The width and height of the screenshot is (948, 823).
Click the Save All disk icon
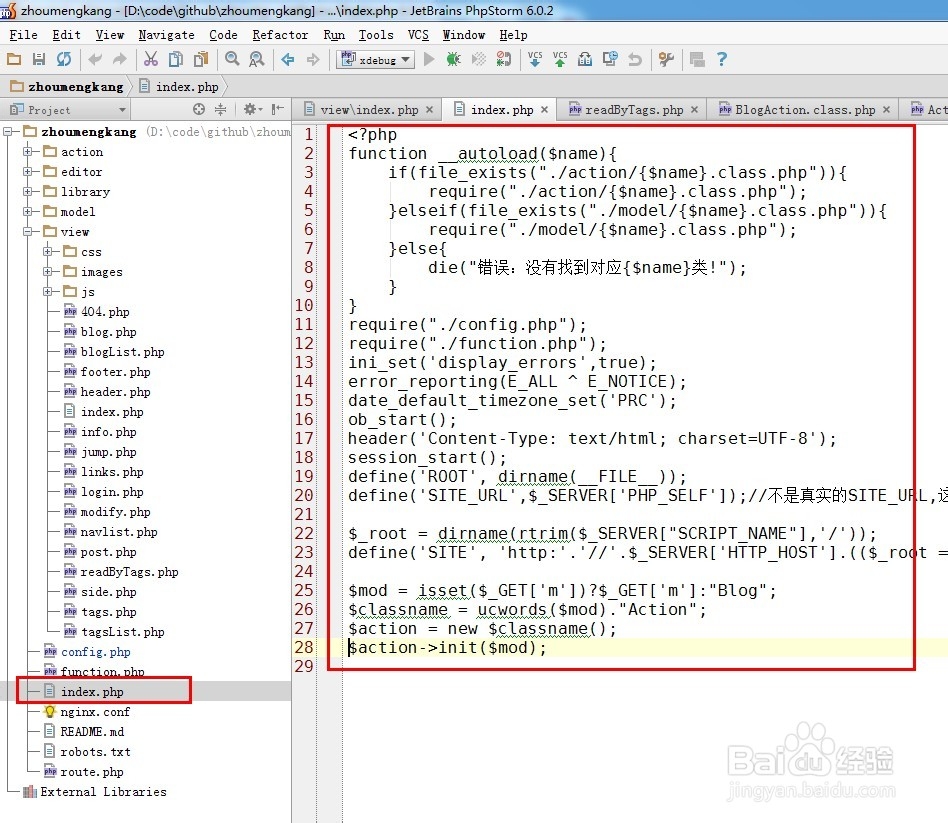coord(39,59)
